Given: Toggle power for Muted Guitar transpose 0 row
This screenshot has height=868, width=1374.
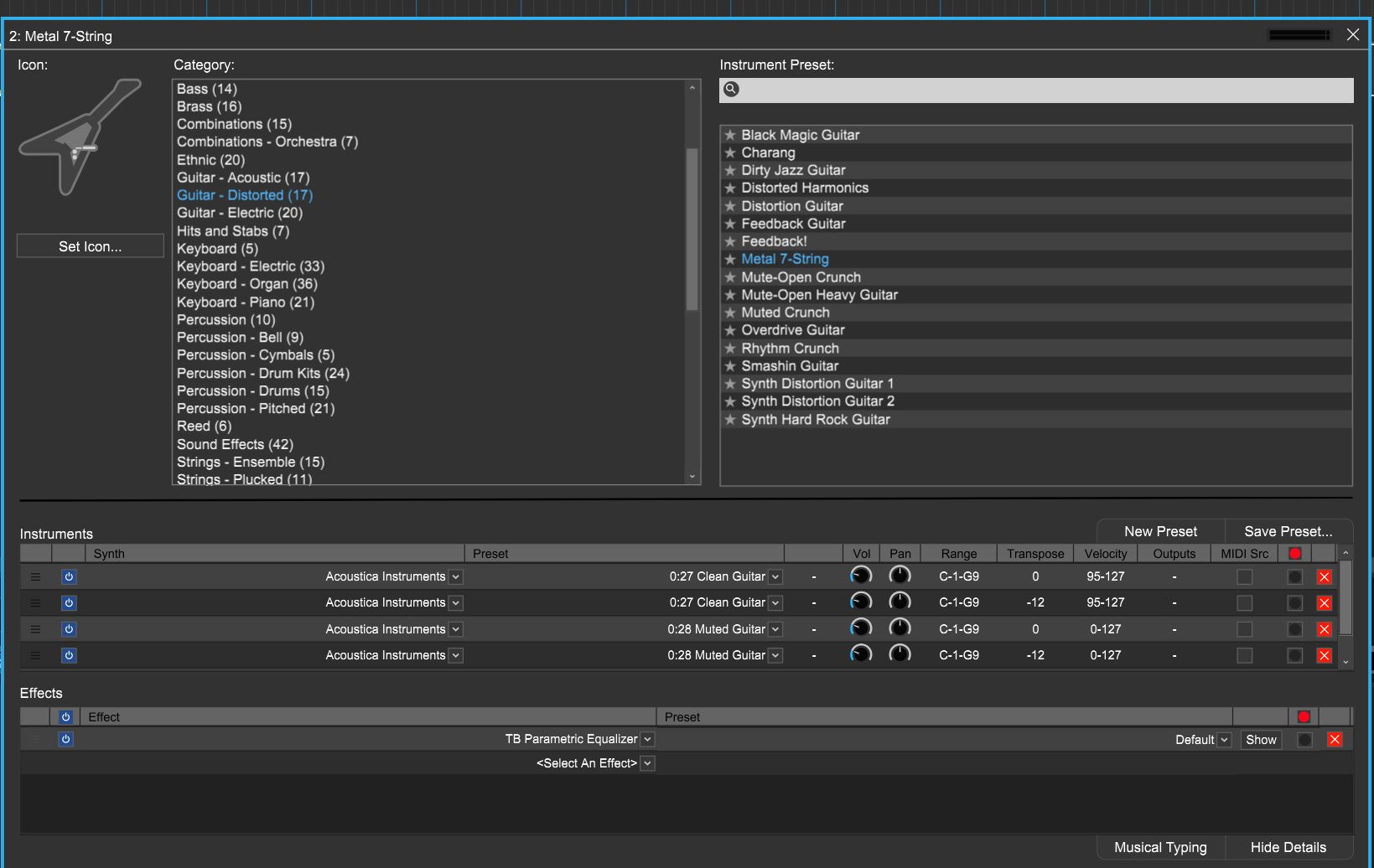Looking at the screenshot, I should [69, 629].
